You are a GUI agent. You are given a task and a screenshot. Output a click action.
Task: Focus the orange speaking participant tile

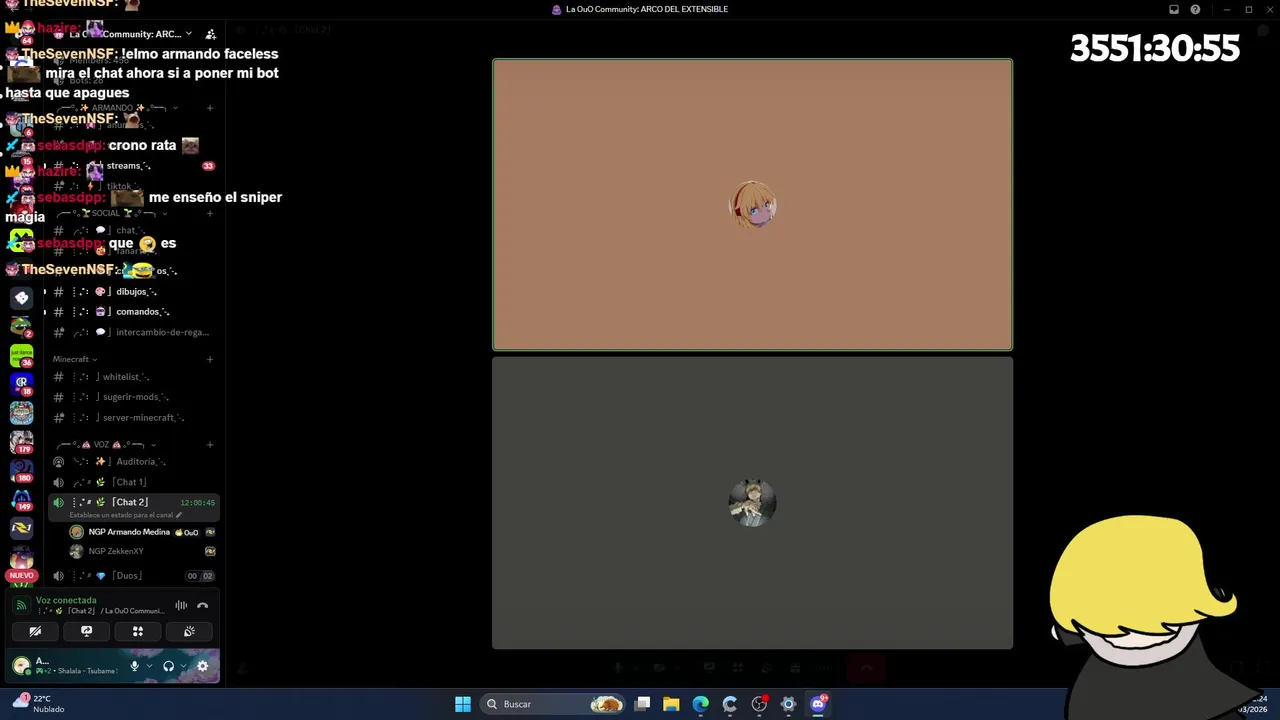pos(752,205)
